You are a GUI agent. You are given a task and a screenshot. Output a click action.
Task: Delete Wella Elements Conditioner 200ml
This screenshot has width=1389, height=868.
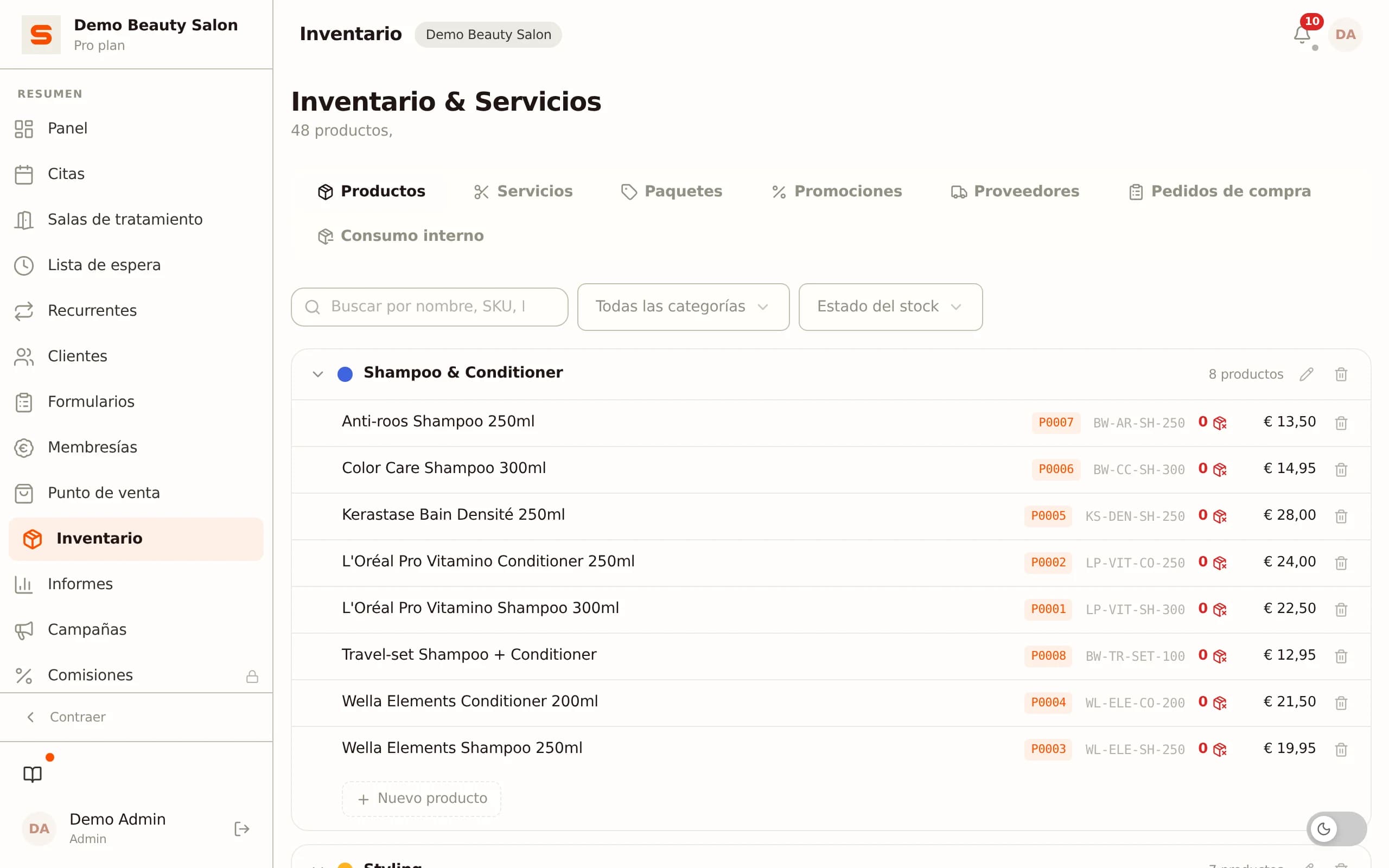coord(1341,703)
